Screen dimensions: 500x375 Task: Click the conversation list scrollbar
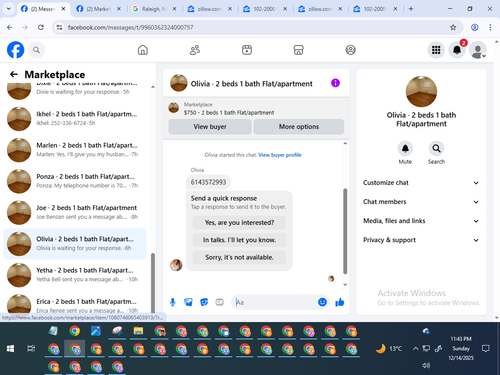click(153, 283)
